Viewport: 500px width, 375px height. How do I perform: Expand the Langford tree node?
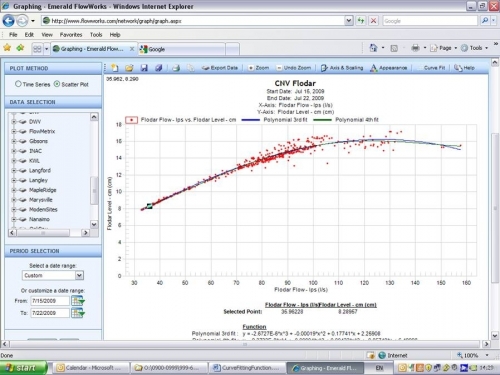click(14, 170)
